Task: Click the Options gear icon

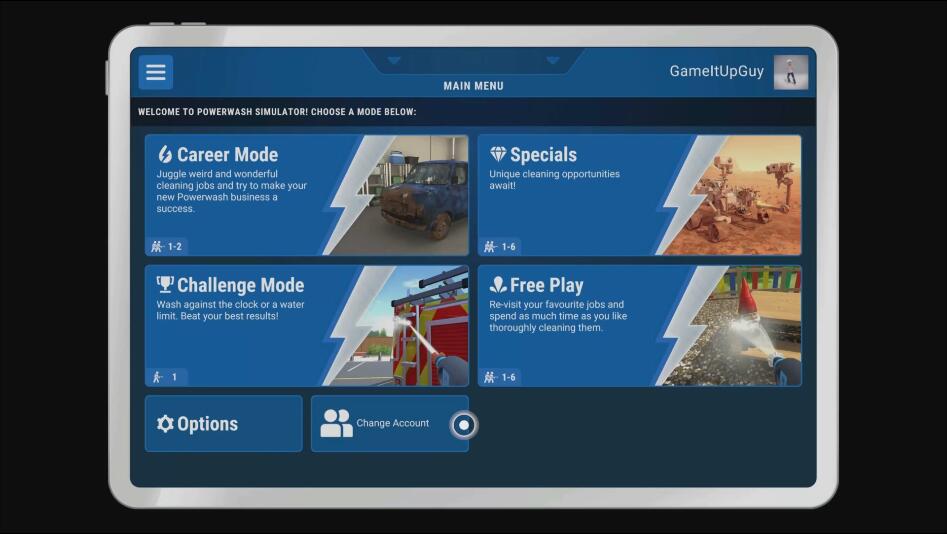Action: 165,424
